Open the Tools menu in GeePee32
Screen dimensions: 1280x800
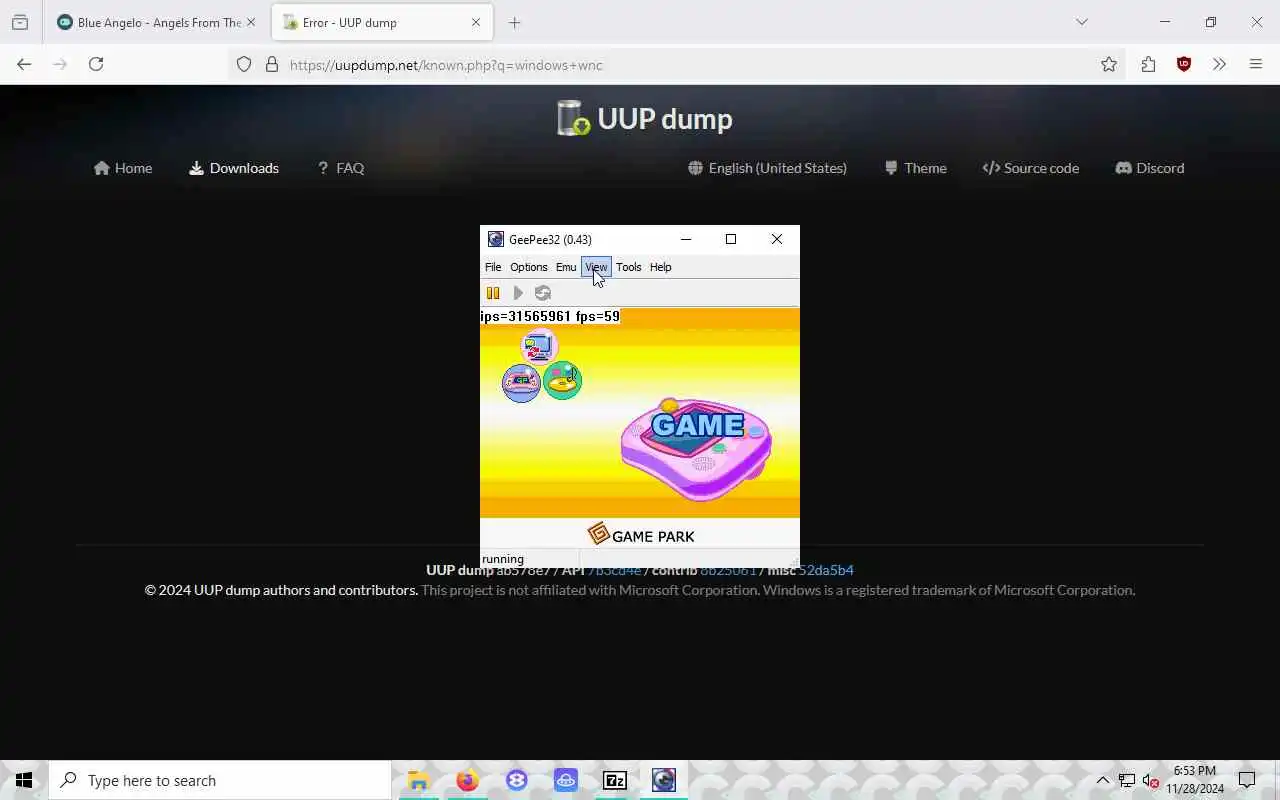(x=629, y=267)
